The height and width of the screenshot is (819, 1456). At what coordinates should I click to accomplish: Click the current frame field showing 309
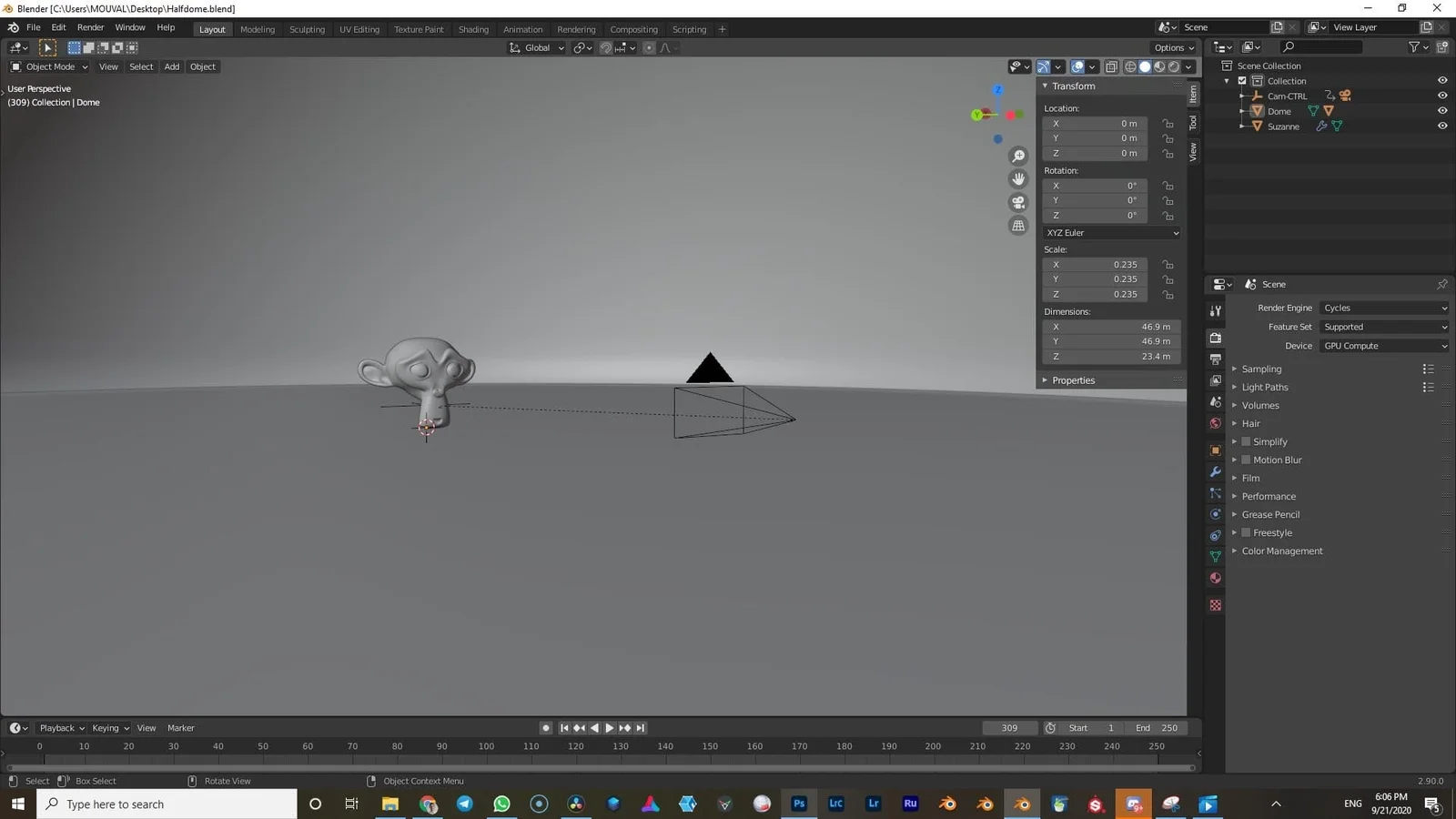(x=1010, y=728)
